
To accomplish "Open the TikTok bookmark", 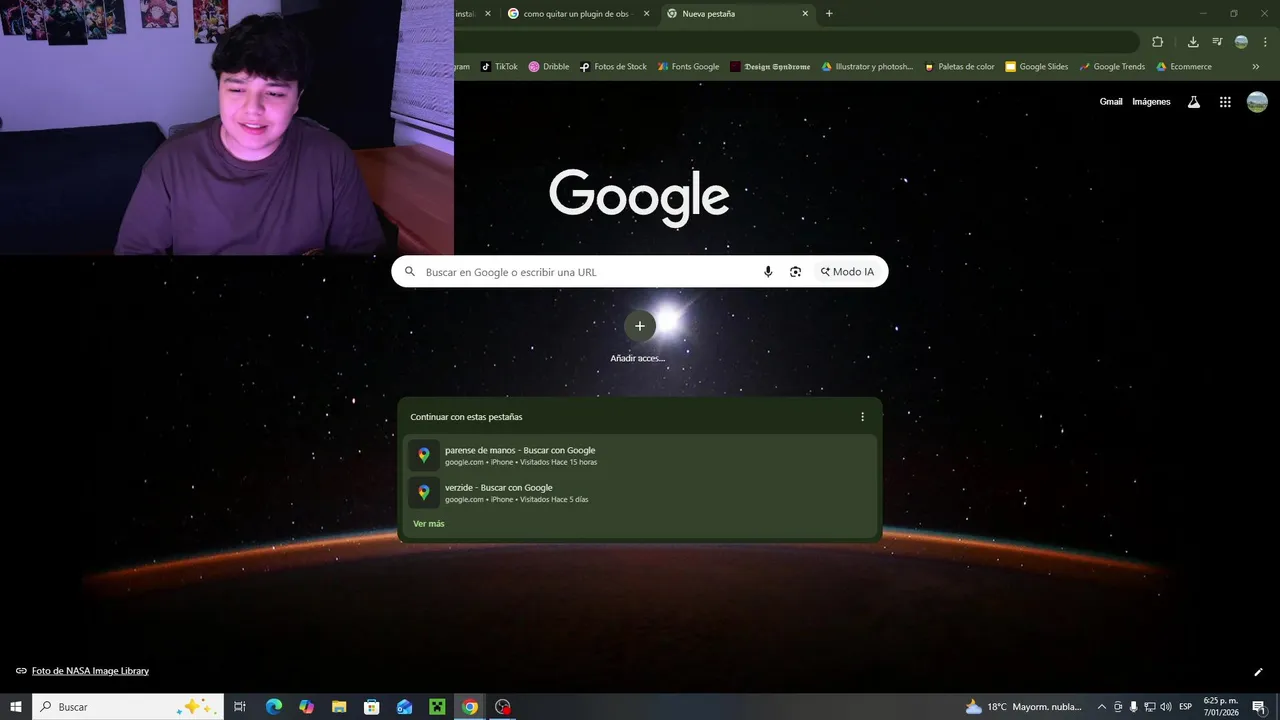I will pyautogui.click(x=499, y=67).
